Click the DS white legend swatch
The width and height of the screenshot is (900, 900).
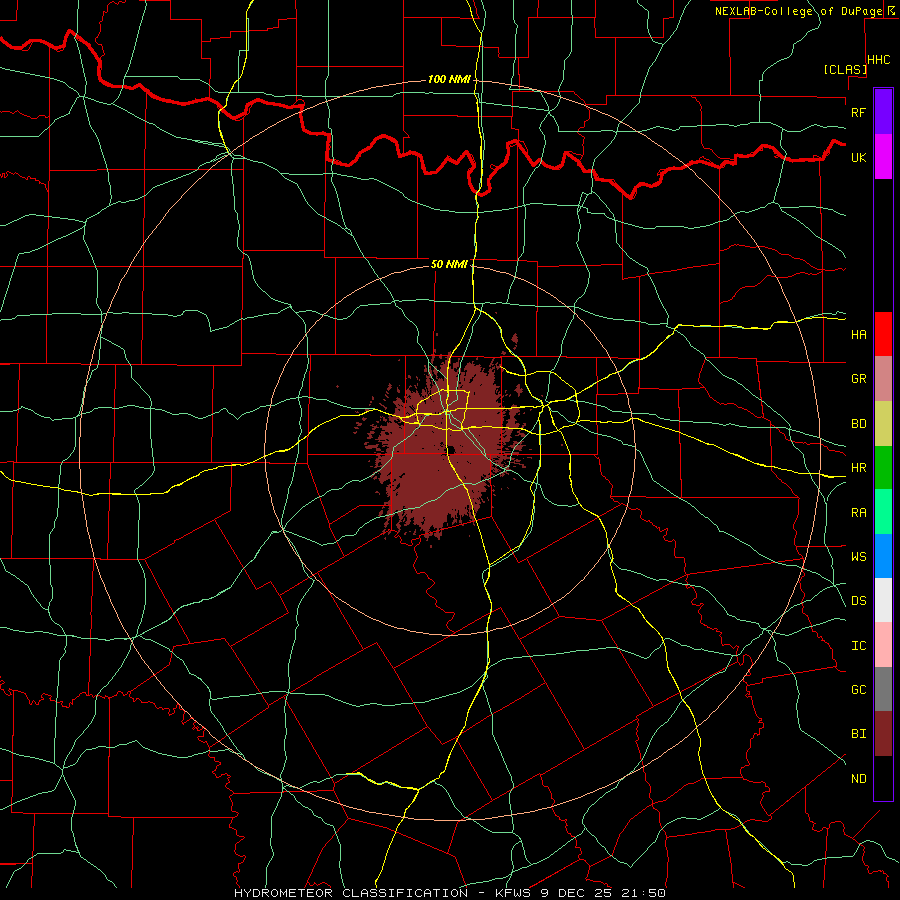[883, 600]
